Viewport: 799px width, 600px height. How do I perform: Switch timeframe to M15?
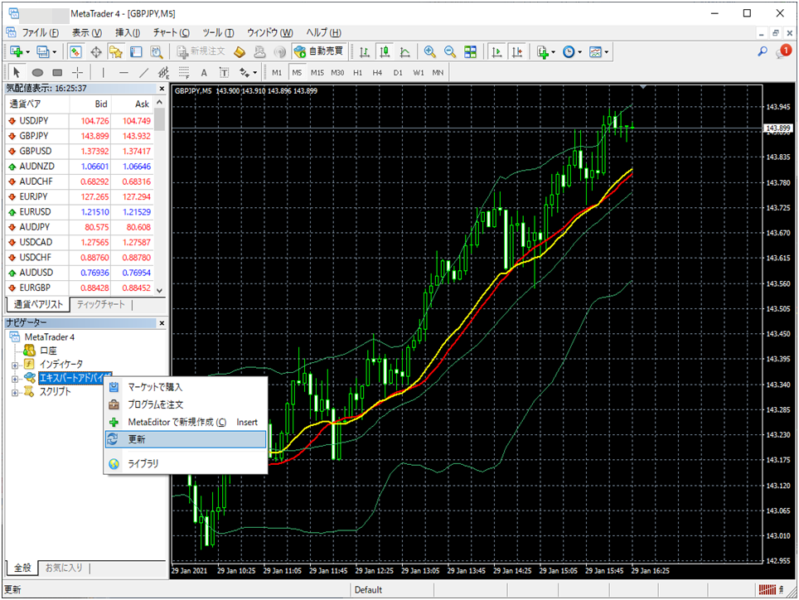click(317, 72)
